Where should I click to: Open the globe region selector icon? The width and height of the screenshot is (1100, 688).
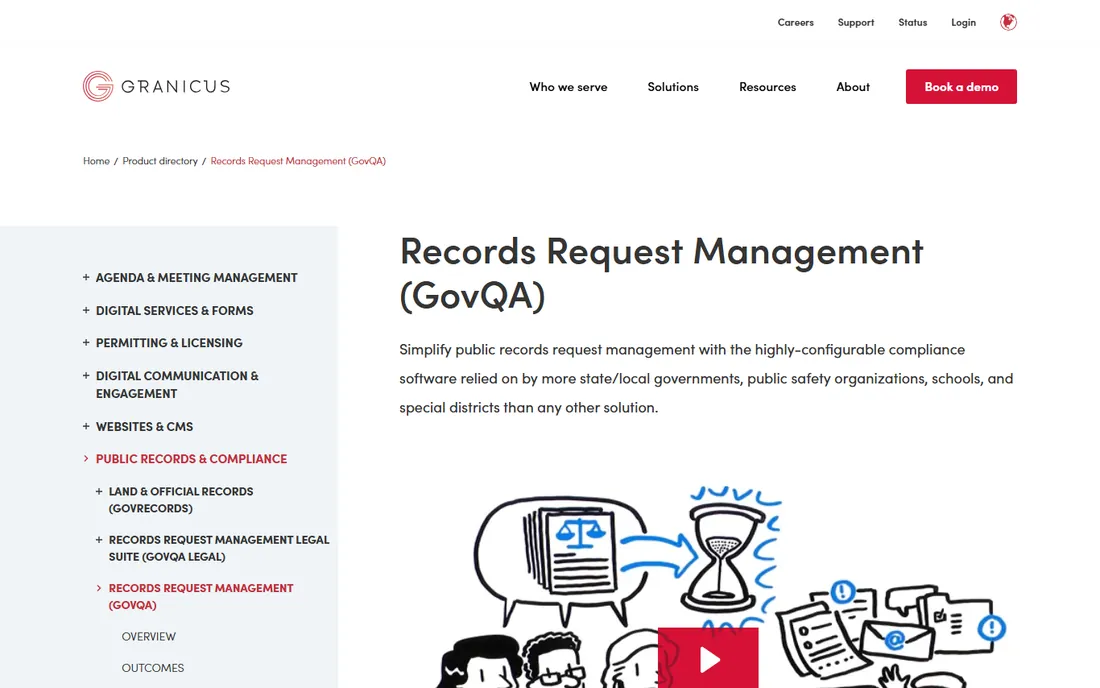tap(1008, 22)
